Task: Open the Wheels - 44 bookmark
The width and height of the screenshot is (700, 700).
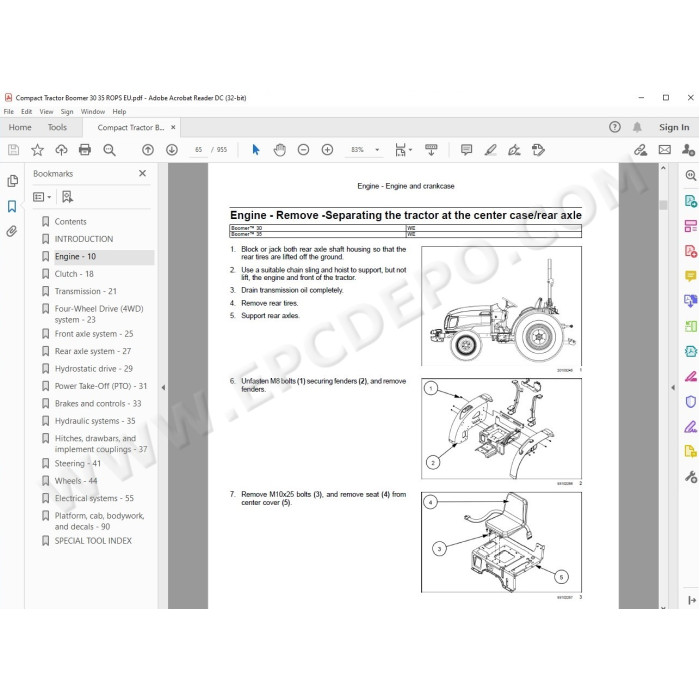Action: 76,481
